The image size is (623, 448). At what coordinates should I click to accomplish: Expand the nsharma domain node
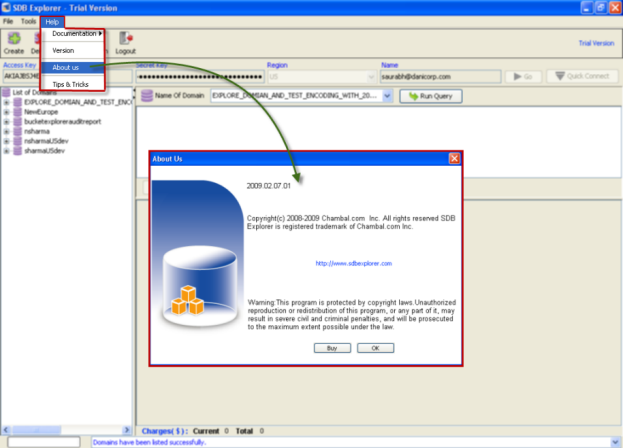pyautogui.click(x=6, y=131)
